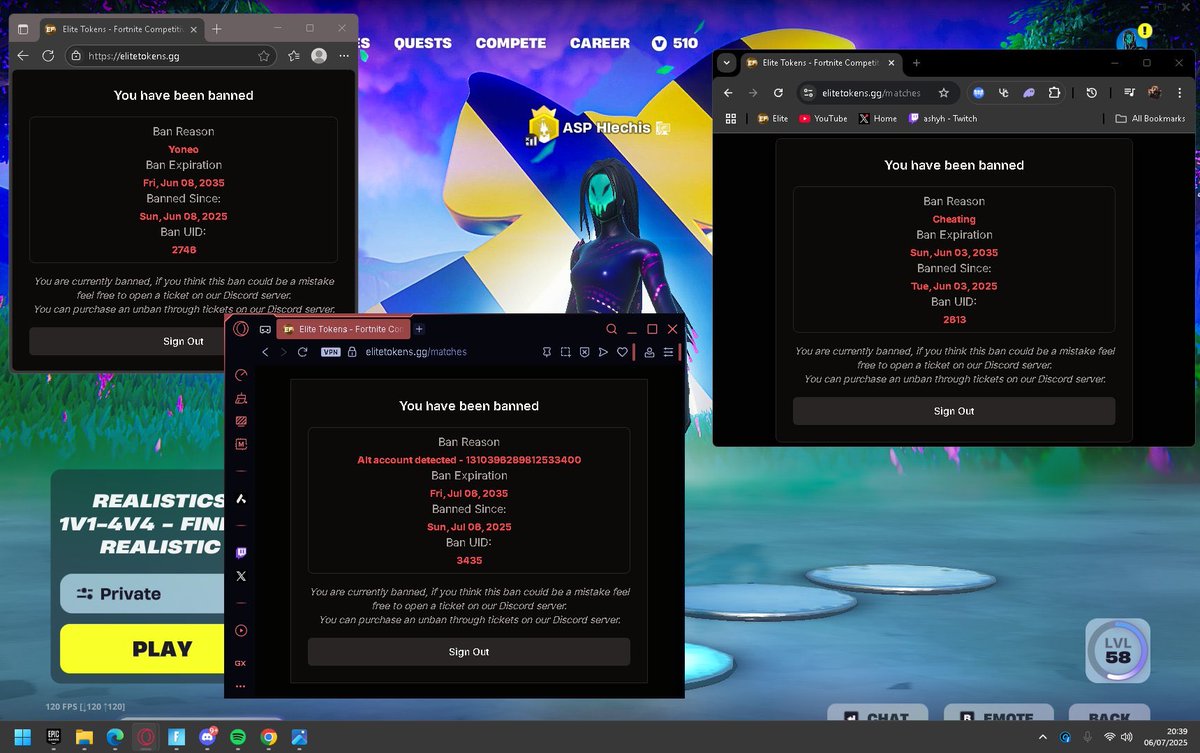Viewport: 1200px width, 753px height.
Task: Click the yellow PLAY button in Fortnite
Action: pyautogui.click(x=144, y=649)
